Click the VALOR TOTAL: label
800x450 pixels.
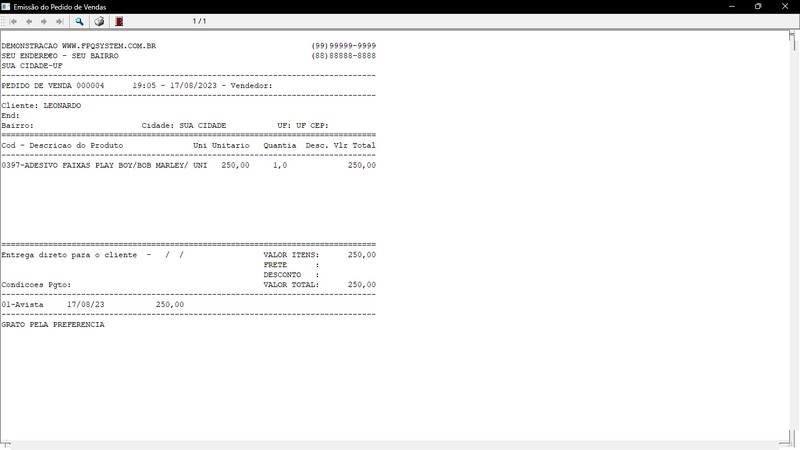(x=291, y=285)
